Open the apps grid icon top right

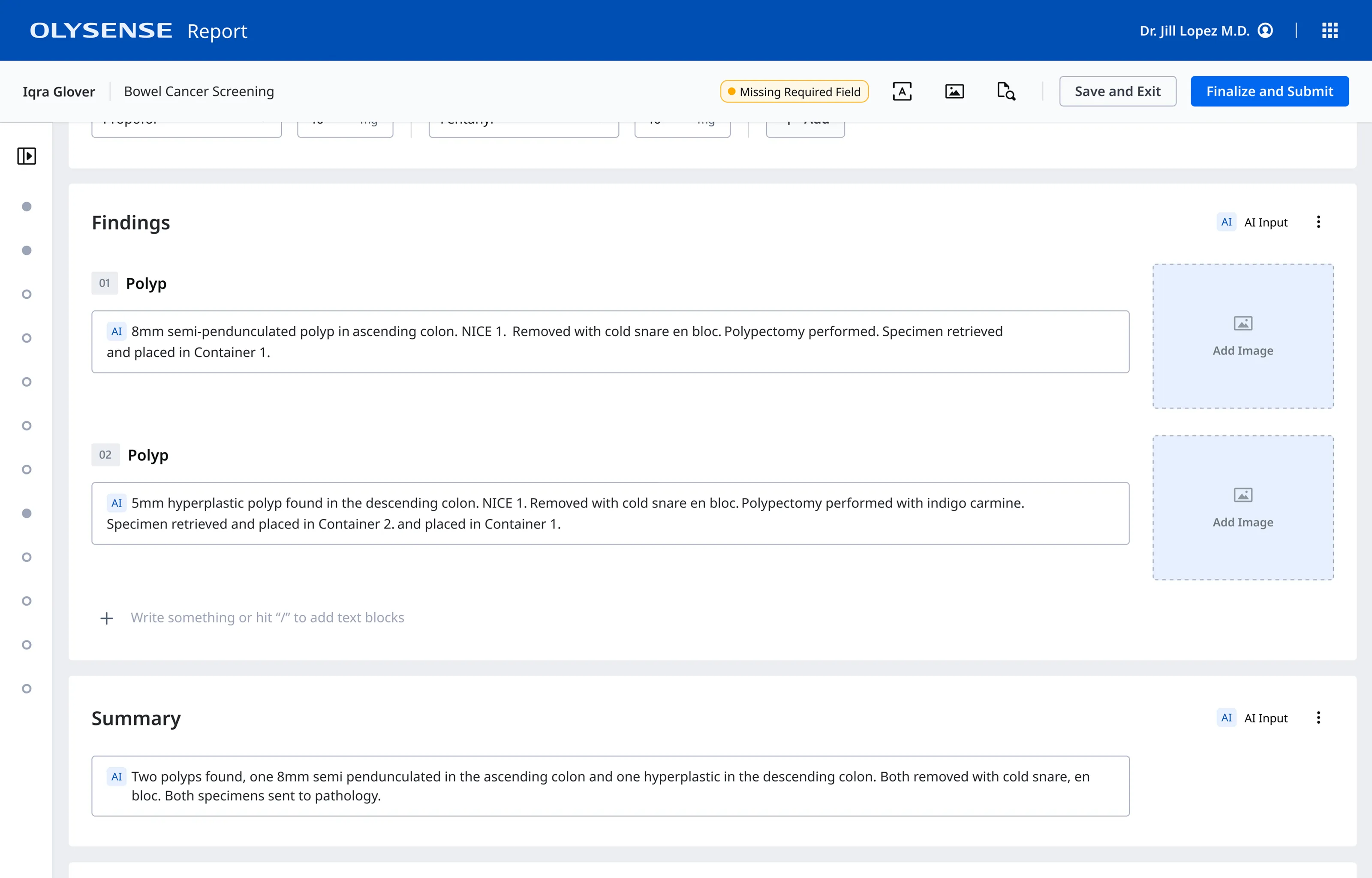tap(1330, 30)
